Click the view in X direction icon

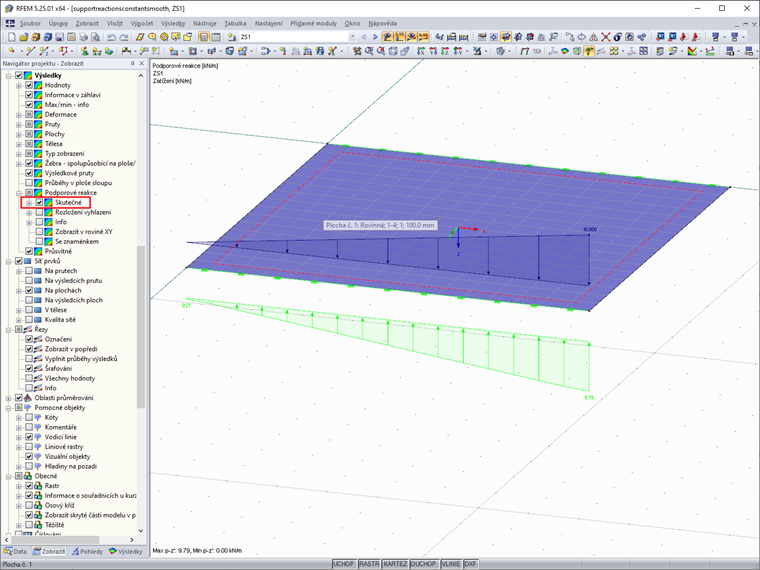pyautogui.click(x=420, y=51)
